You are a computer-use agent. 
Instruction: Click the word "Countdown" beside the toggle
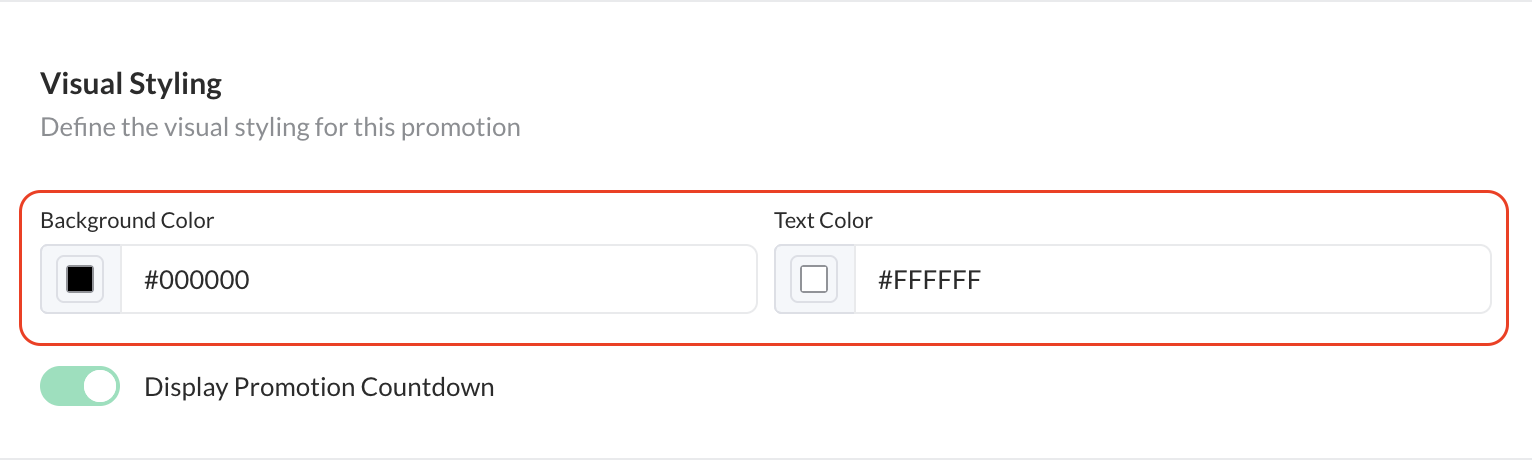point(428,387)
